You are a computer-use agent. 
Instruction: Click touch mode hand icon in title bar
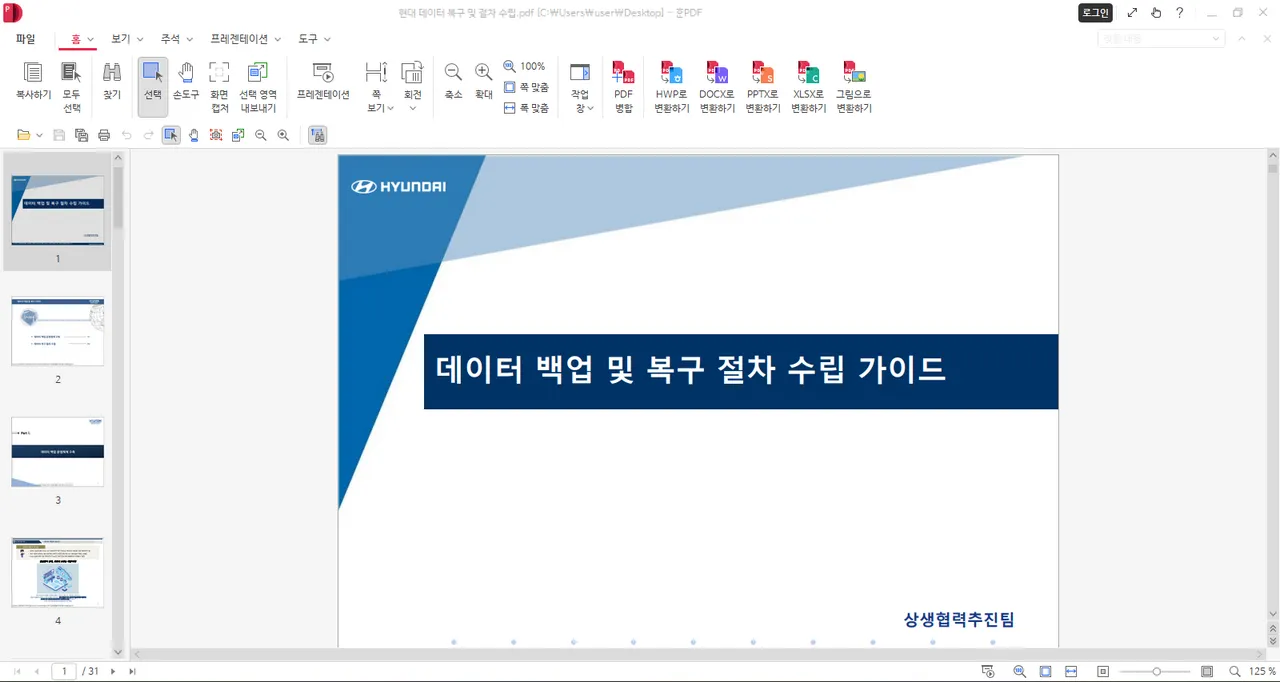coord(1156,12)
